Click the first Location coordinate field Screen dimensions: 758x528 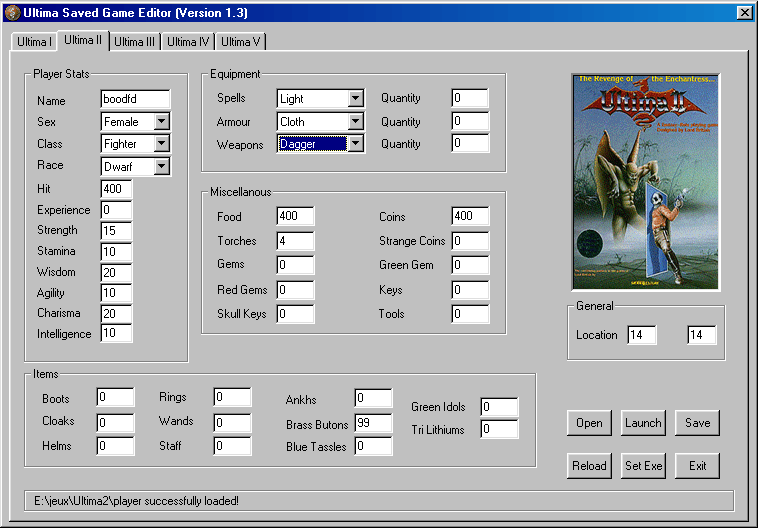click(x=642, y=335)
